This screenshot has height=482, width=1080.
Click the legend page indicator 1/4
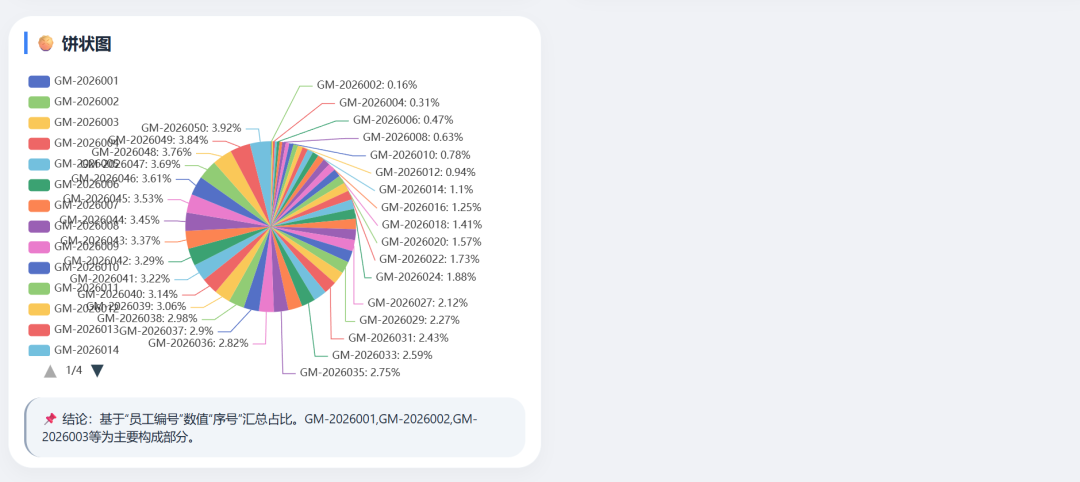[x=74, y=370]
